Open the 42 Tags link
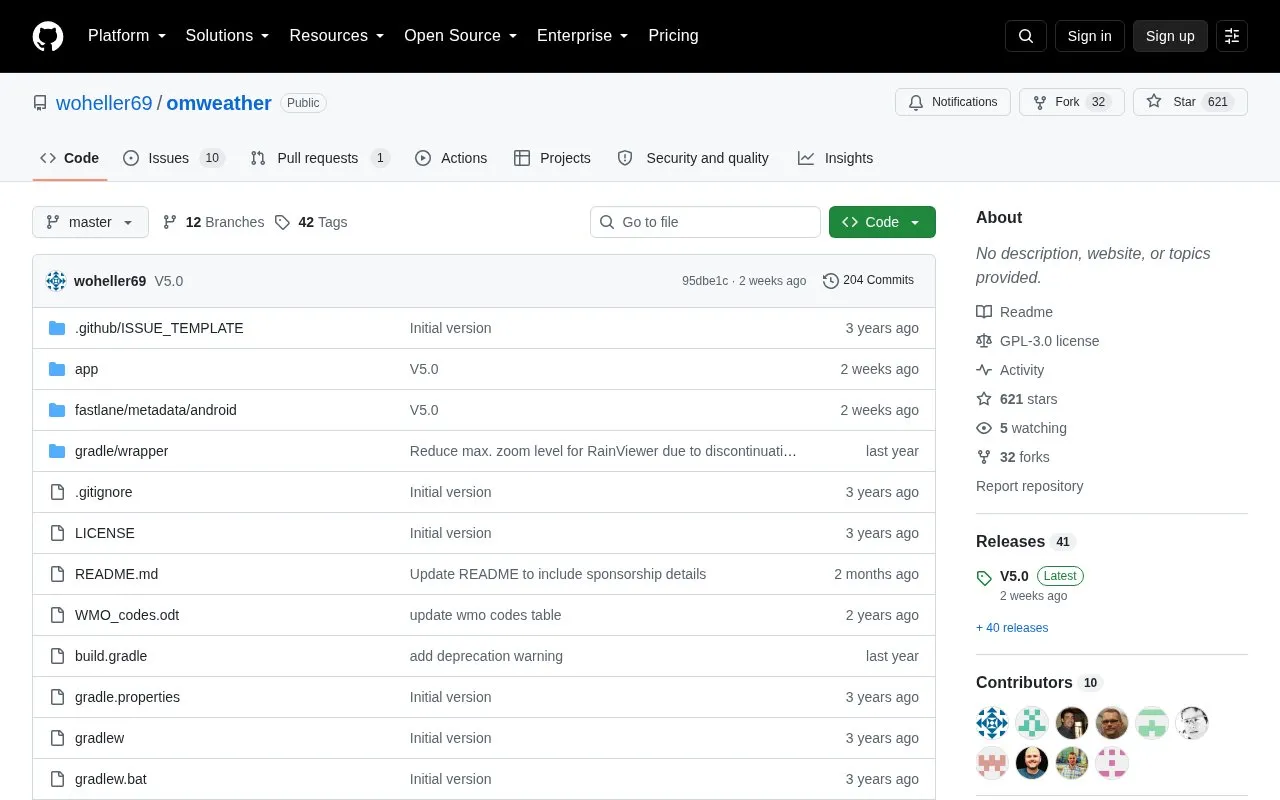Screen dimensions: 1280x800 click(311, 222)
